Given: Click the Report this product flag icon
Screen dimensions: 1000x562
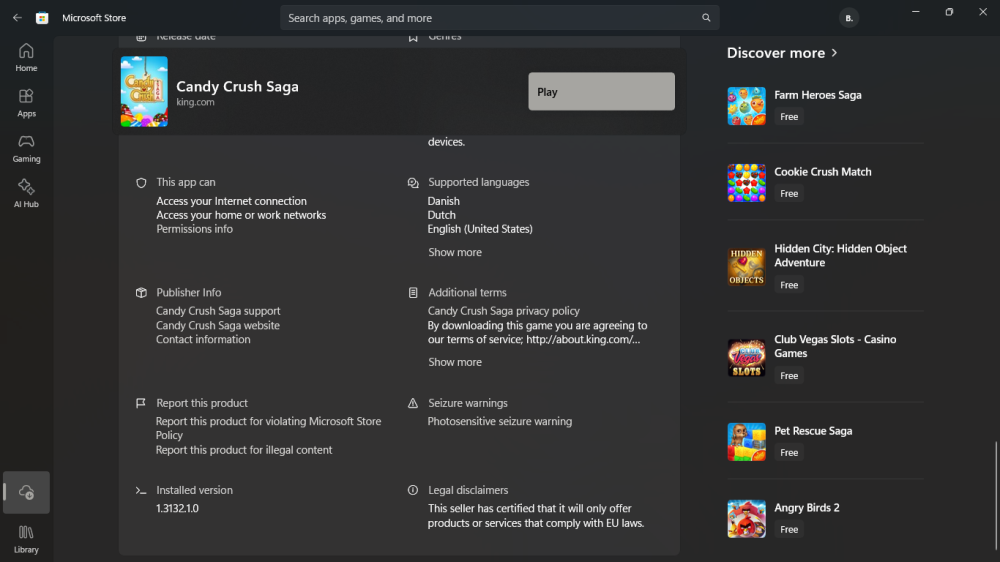Looking at the screenshot, I should tap(141, 403).
